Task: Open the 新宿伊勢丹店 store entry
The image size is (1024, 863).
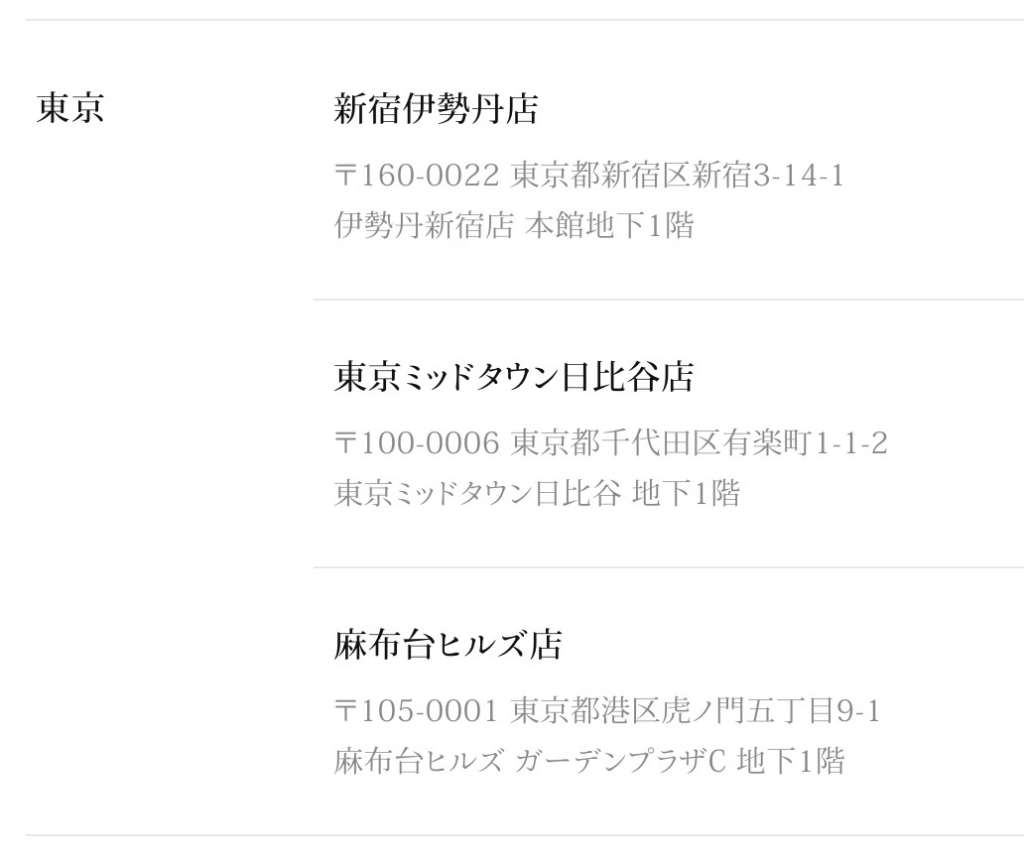Action: [435, 110]
